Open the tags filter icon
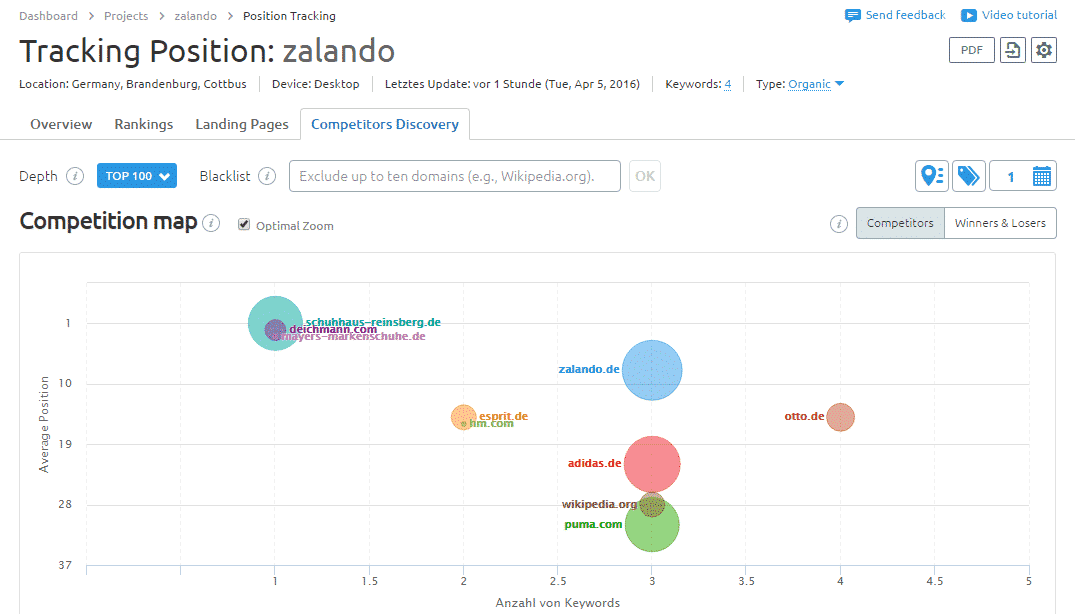The height and width of the screenshot is (614, 1075). coord(969,176)
